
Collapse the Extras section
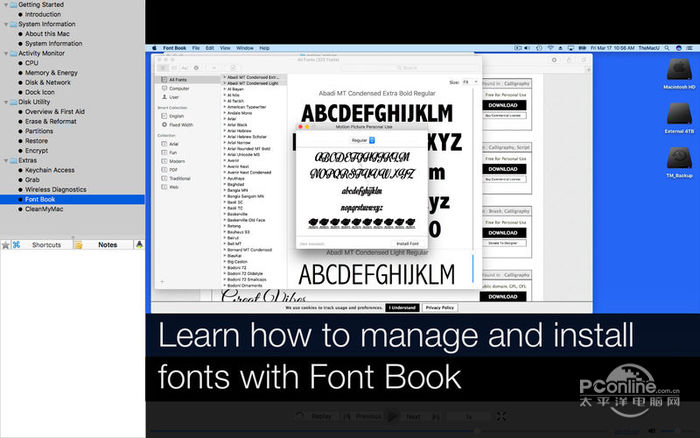(x=6, y=160)
